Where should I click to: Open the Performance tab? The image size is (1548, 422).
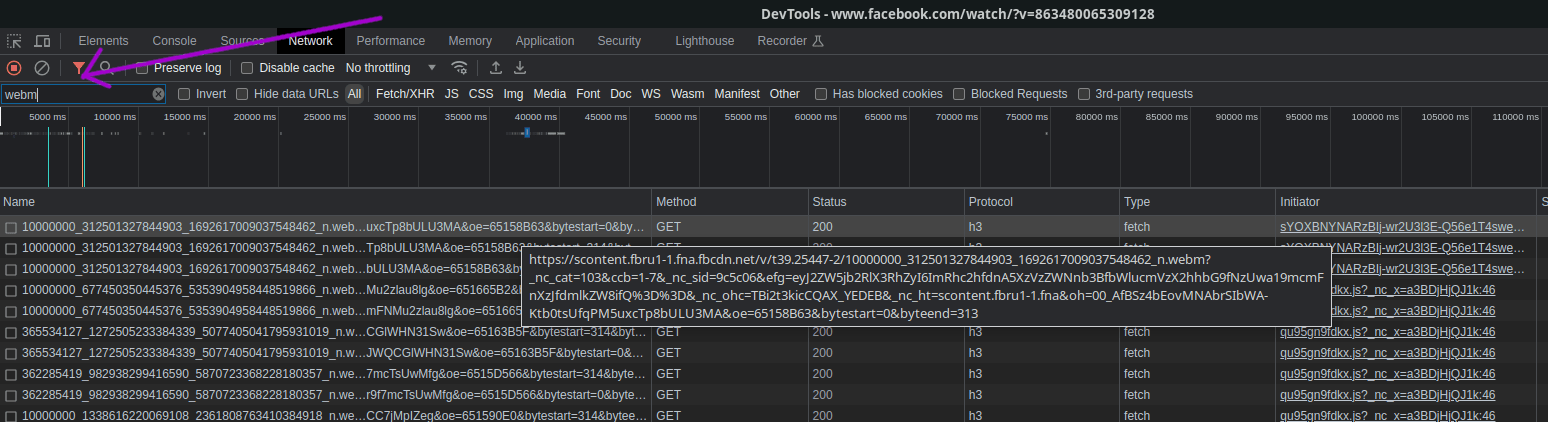[x=391, y=41]
